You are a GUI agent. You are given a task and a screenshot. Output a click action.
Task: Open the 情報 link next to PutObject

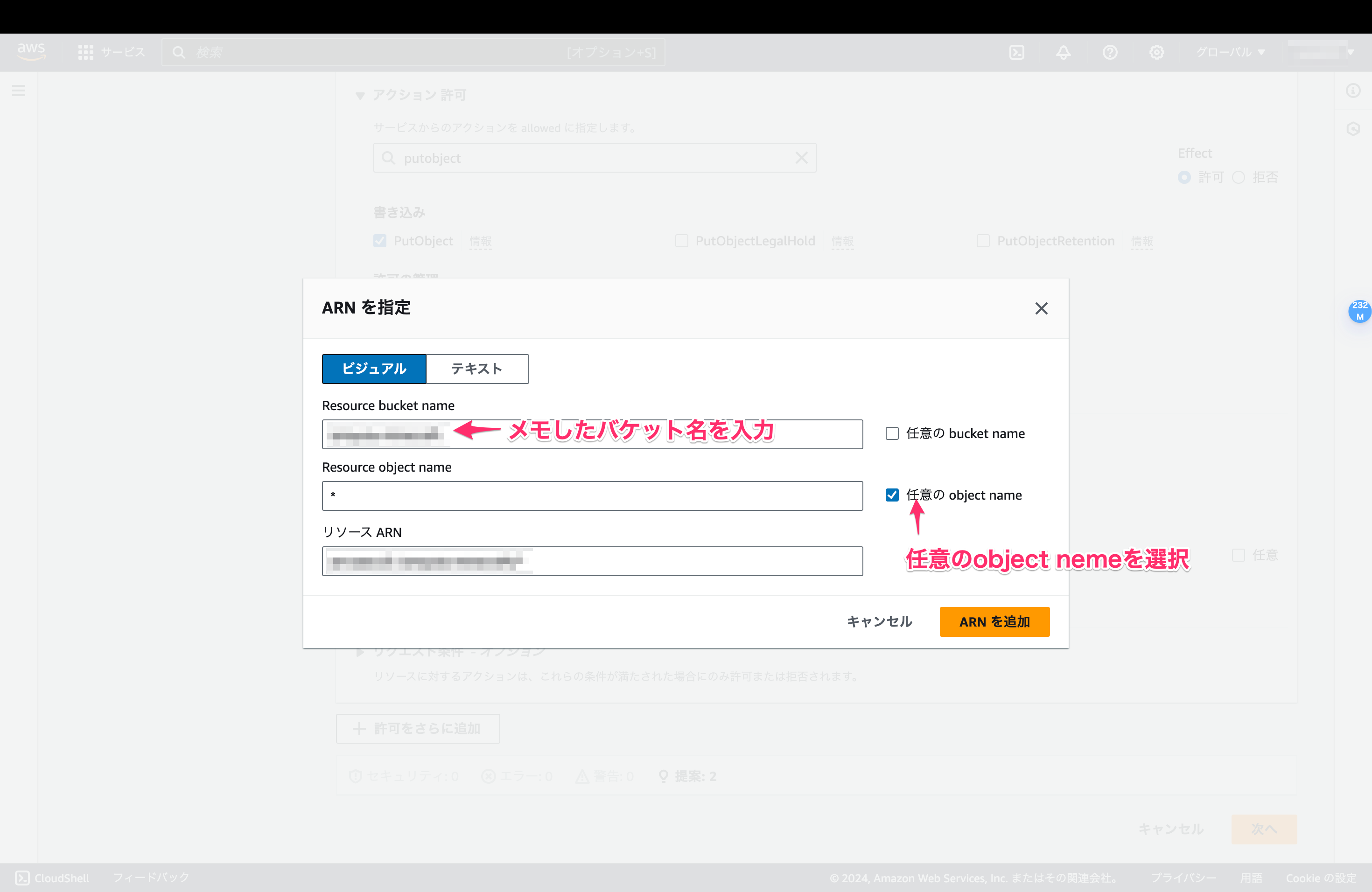coord(480,242)
